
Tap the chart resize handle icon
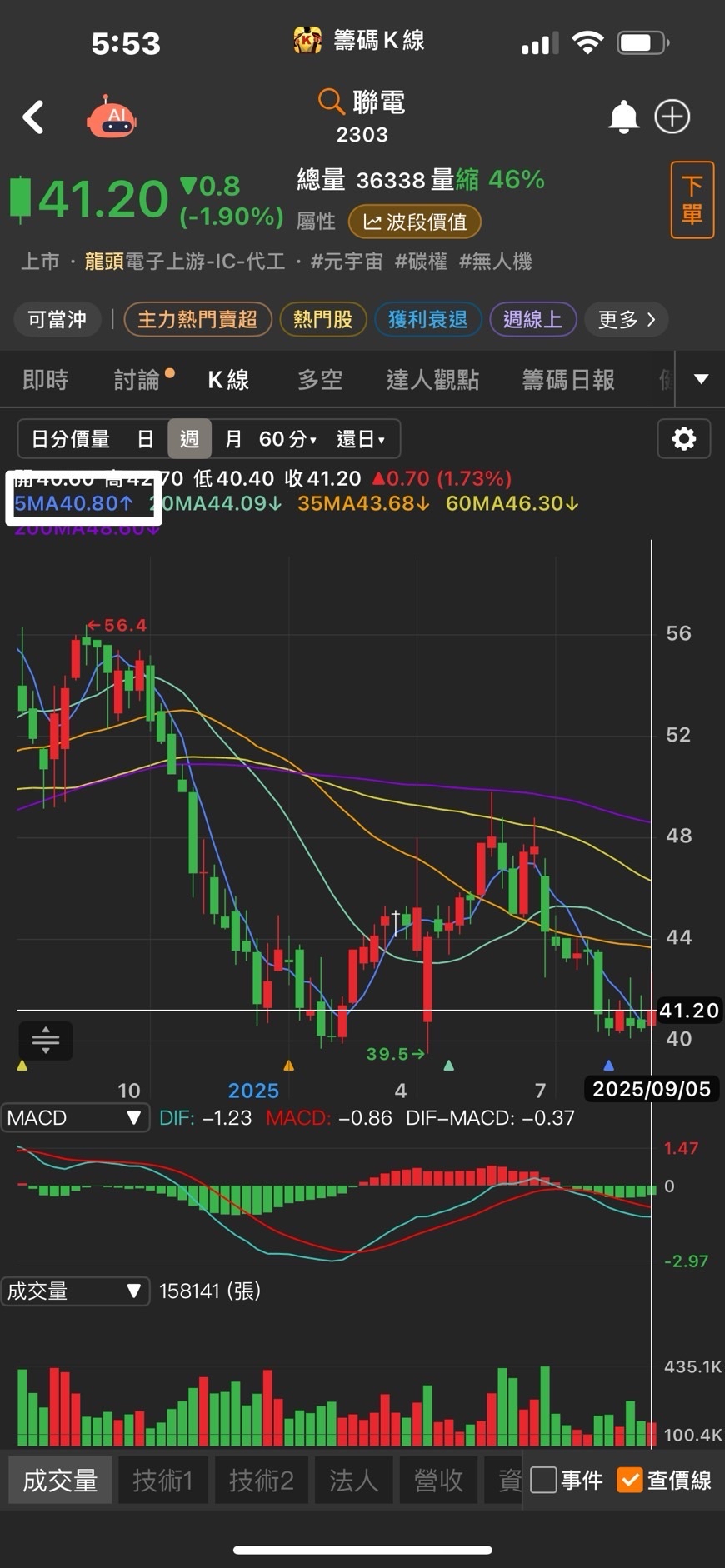coord(45,1040)
